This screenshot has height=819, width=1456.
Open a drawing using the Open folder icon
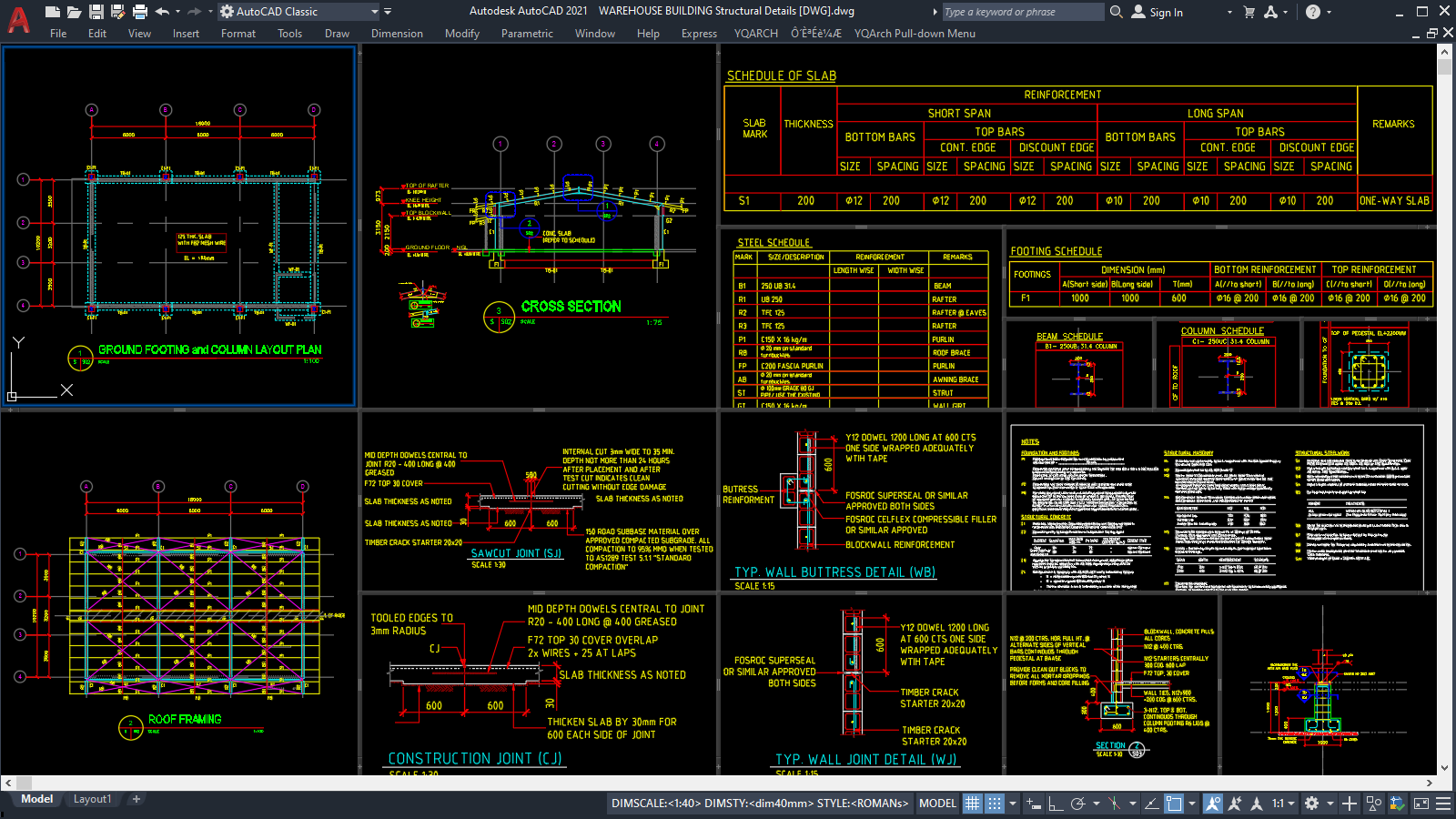[74, 11]
